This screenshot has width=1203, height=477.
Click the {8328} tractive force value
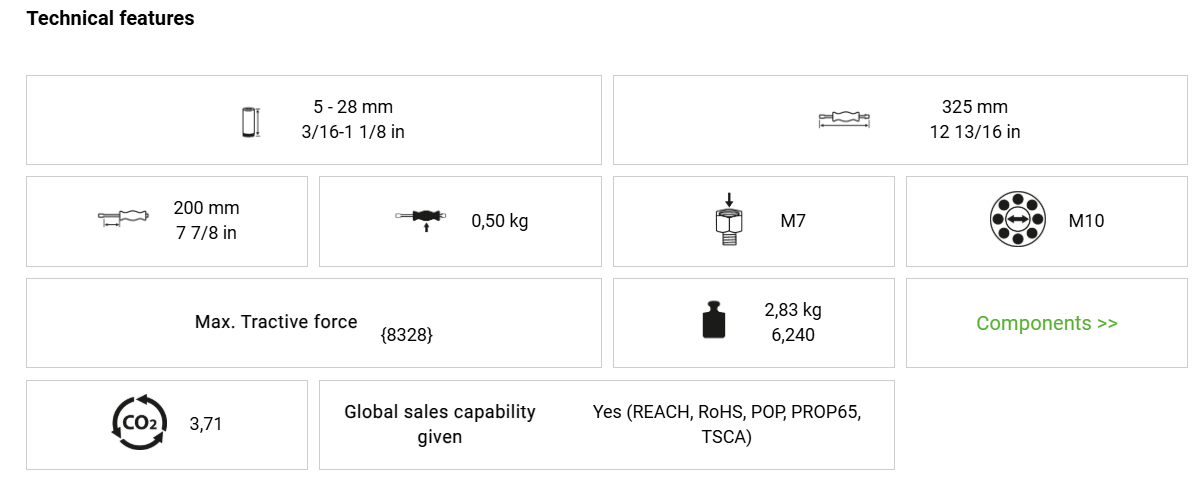pos(407,336)
